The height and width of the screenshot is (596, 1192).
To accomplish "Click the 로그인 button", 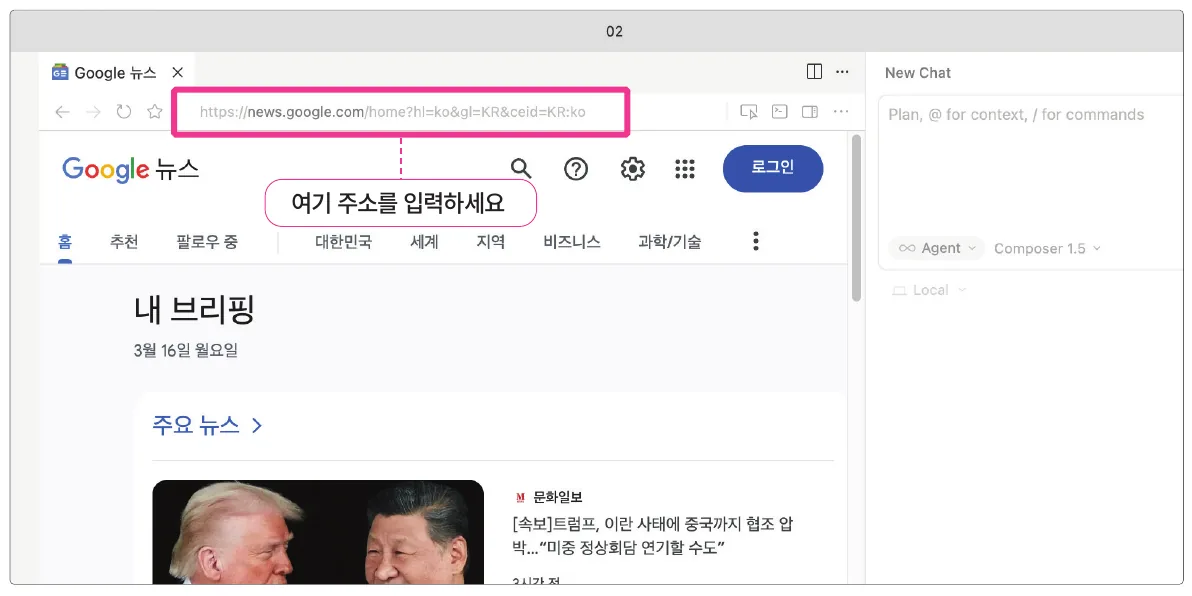I will [772, 168].
